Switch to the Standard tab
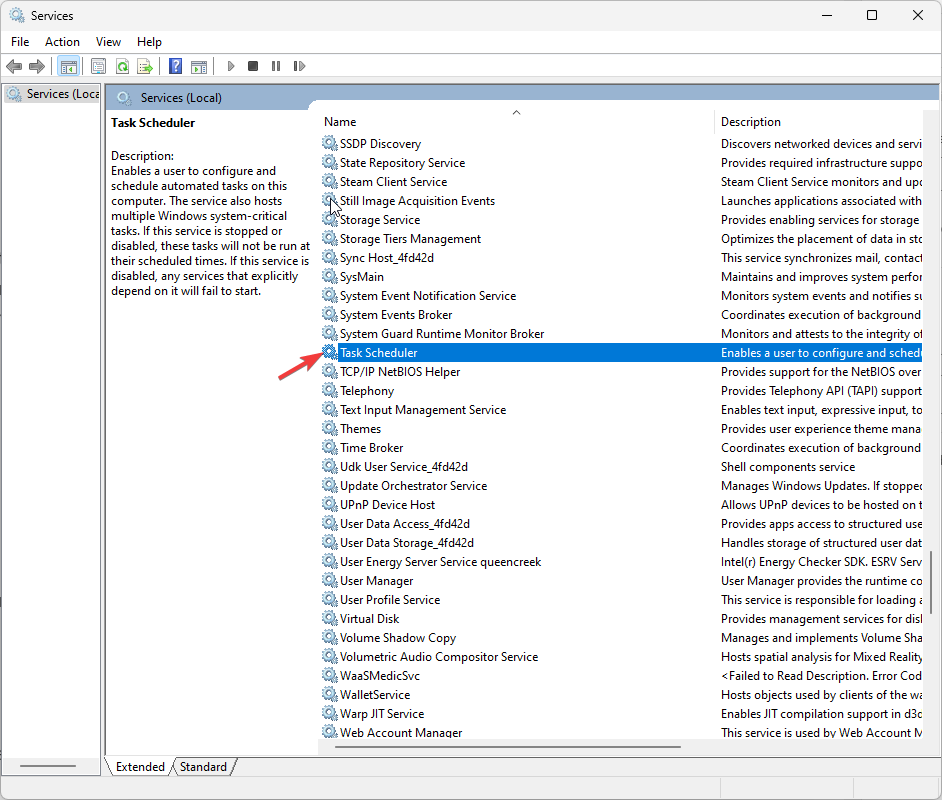The width and height of the screenshot is (942, 800). tap(204, 767)
